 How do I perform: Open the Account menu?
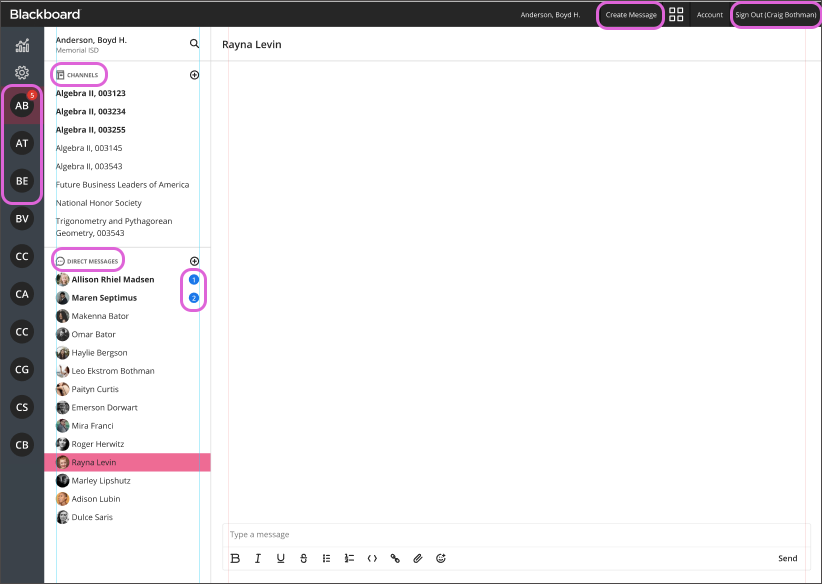[x=709, y=15]
